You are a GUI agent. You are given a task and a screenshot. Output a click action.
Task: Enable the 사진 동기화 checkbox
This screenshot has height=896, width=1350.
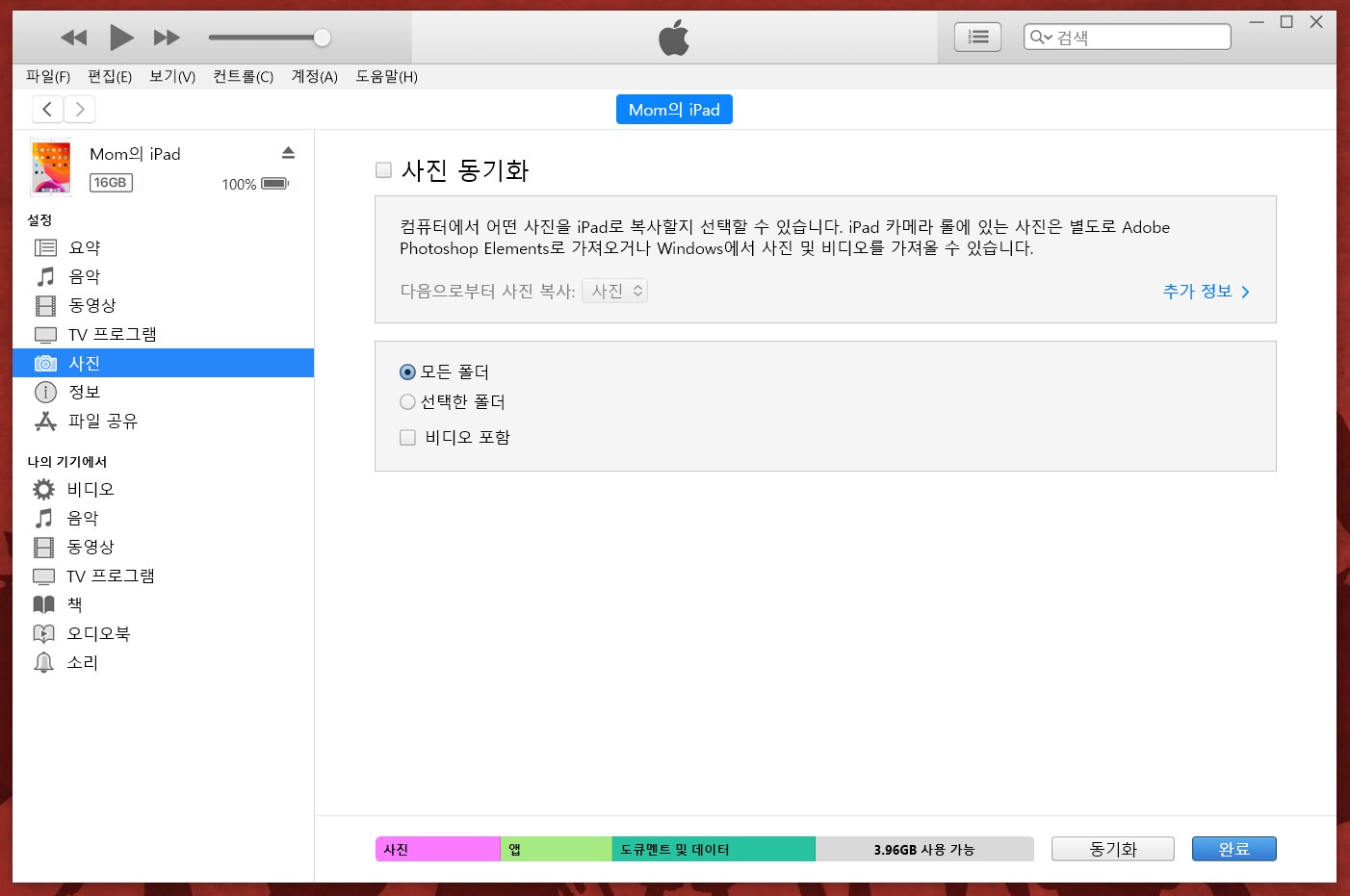383,170
